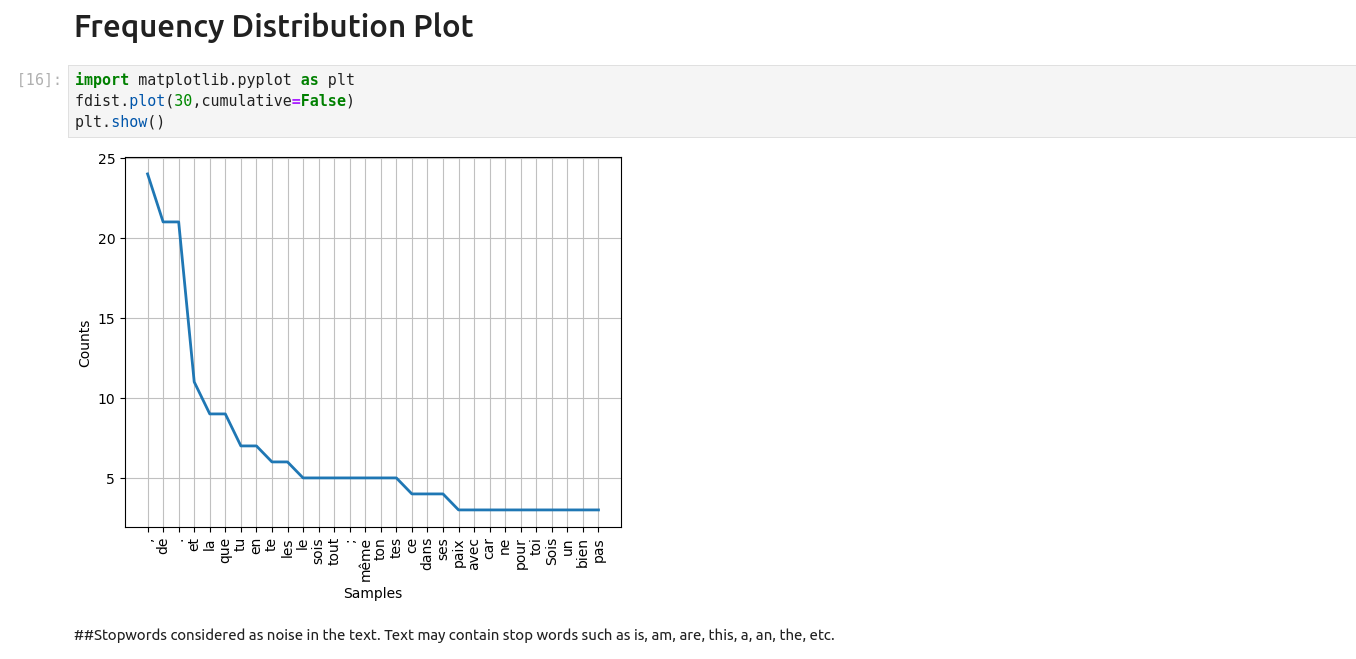Click the Frequency Distribution Plot heading
1356x659 pixels.
(273, 27)
